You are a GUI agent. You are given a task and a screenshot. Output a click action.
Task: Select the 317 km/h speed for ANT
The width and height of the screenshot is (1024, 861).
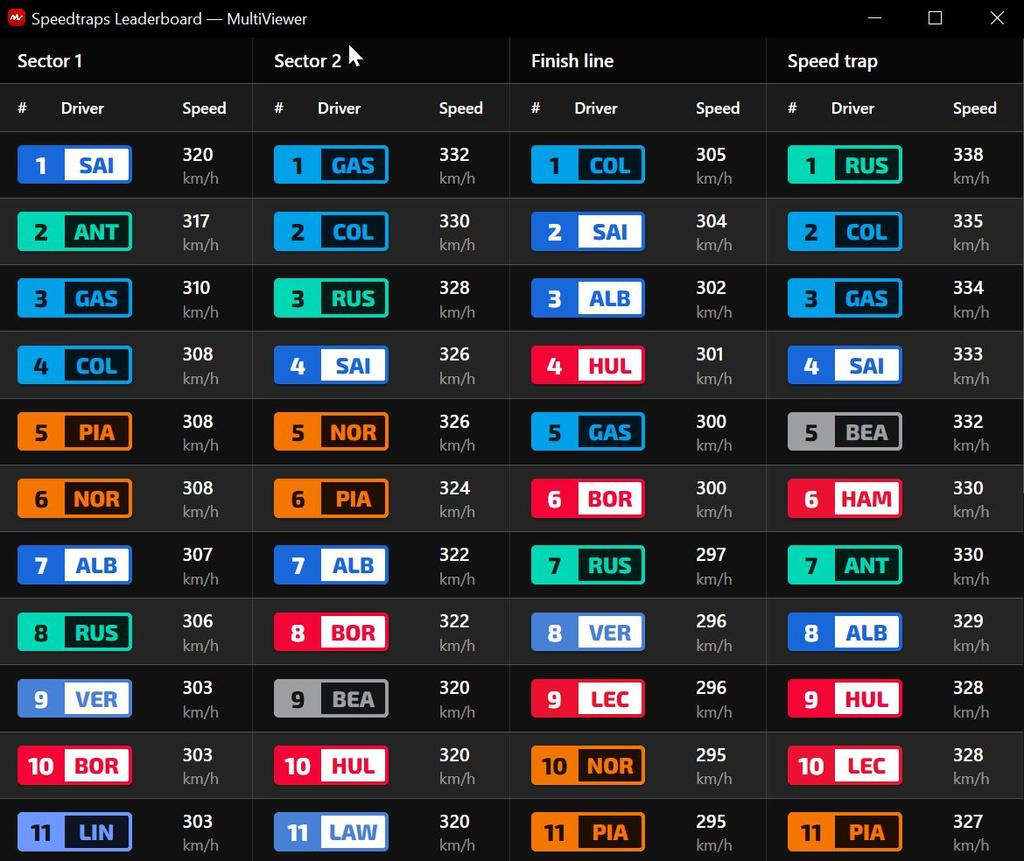200,233
